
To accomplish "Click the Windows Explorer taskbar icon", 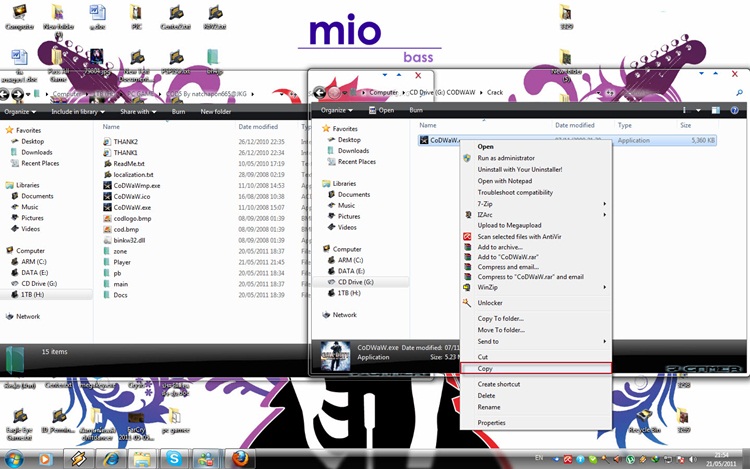I will 142,459.
